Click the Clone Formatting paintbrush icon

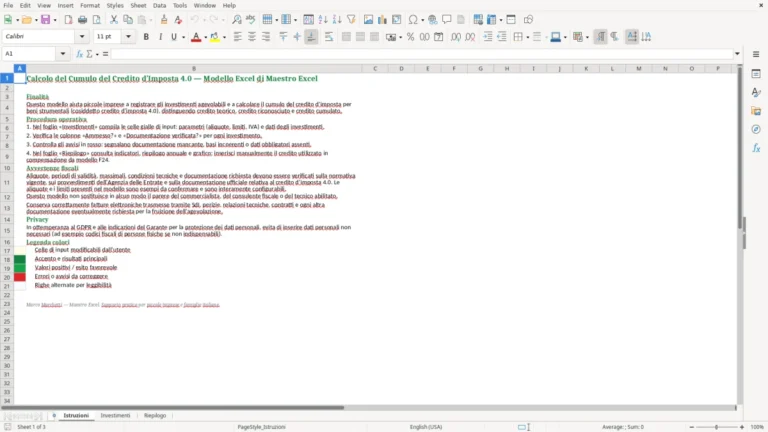pos(164,20)
